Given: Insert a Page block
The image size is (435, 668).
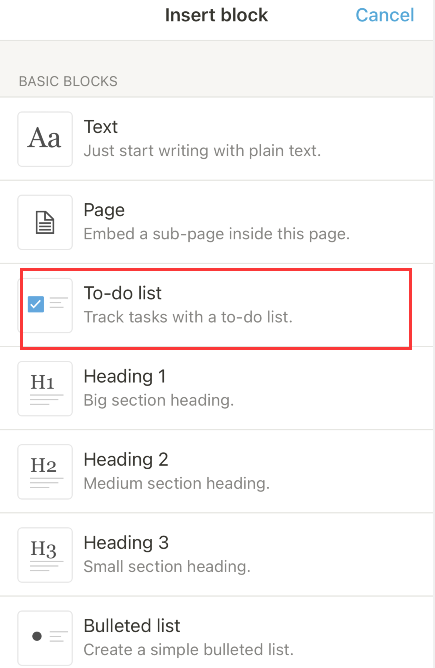Looking at the screenshot, I should pos(217,222).
